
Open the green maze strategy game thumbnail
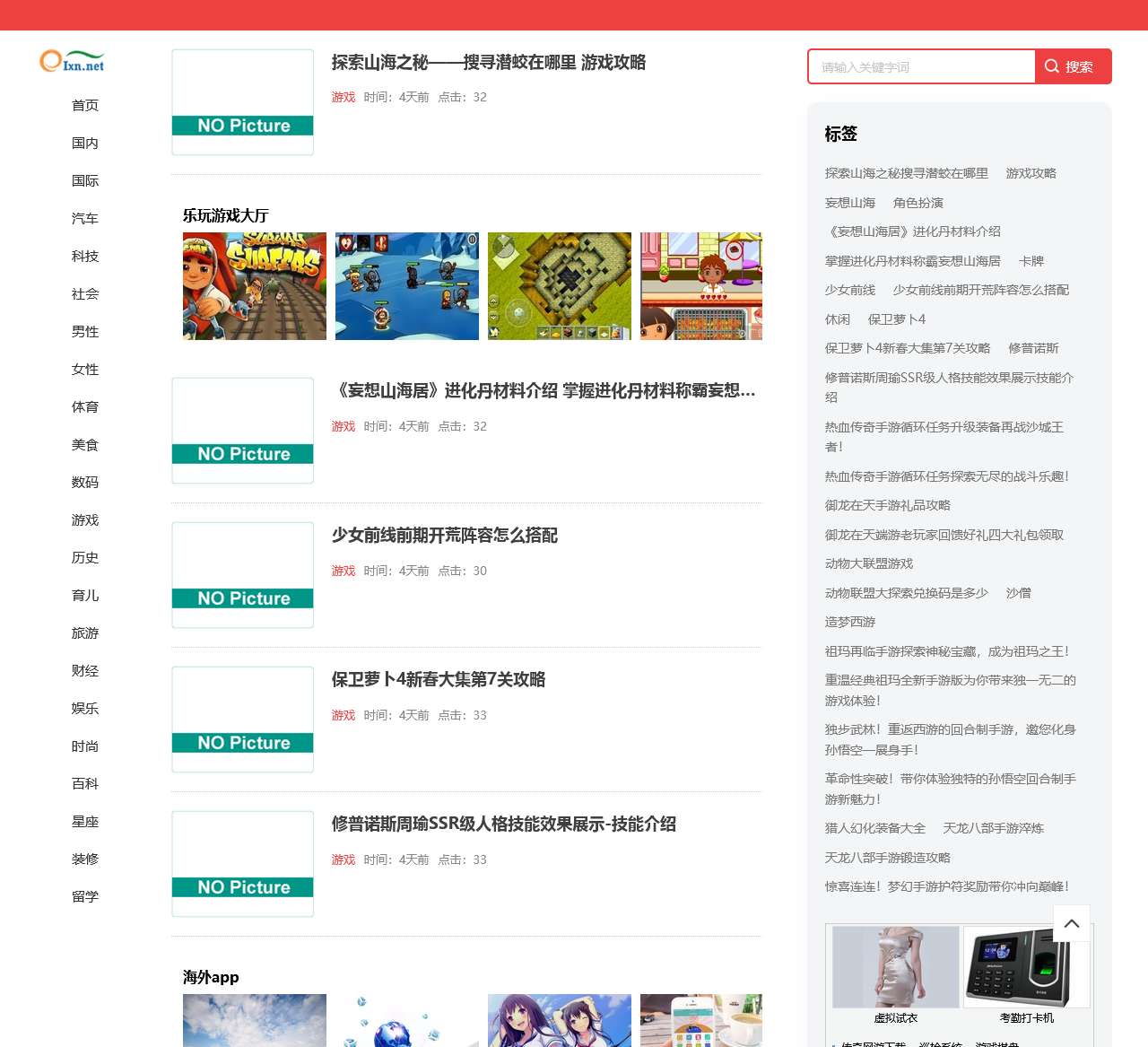coord(560,286)
